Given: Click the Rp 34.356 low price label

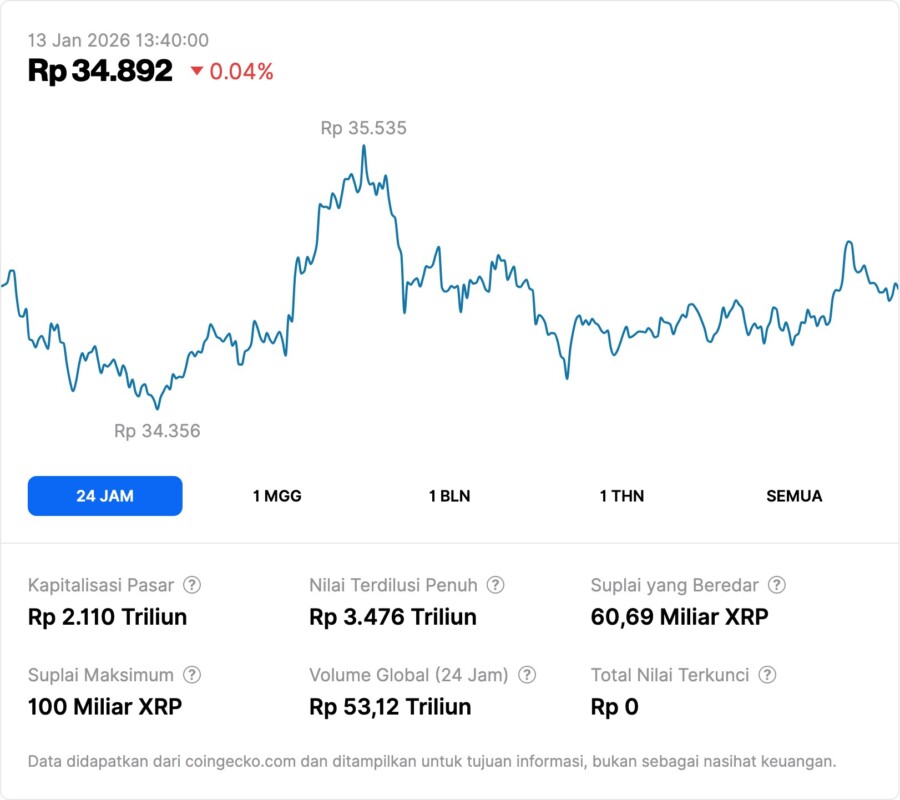Looking at the screenshot, I should tap(157, 431).
